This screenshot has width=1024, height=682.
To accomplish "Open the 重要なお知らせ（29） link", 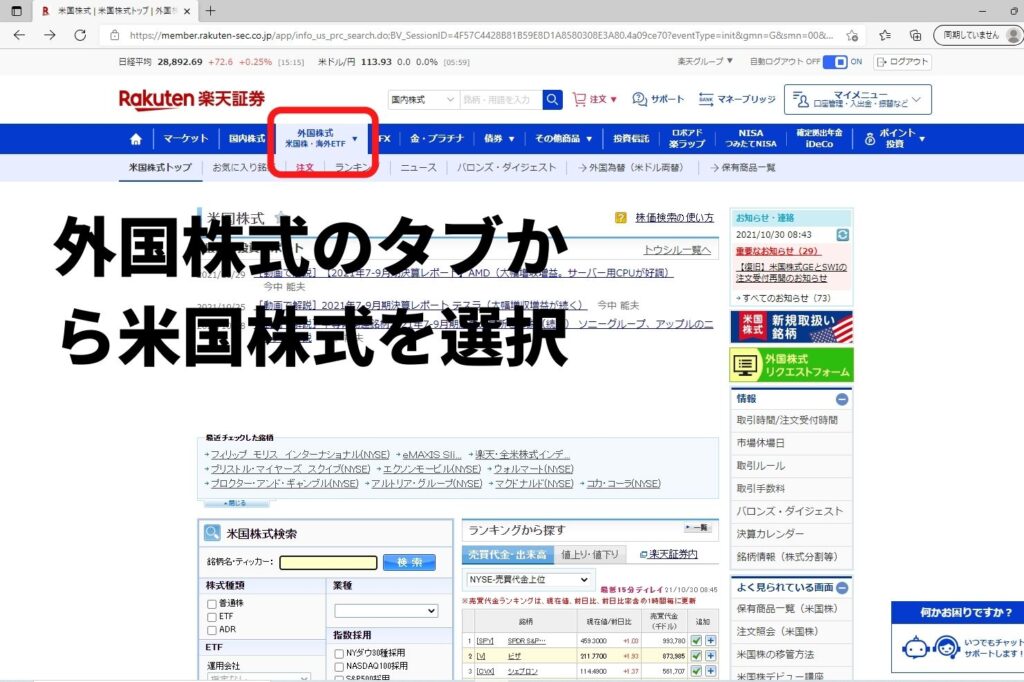I will pyautogui.click(x=778, y=251).
